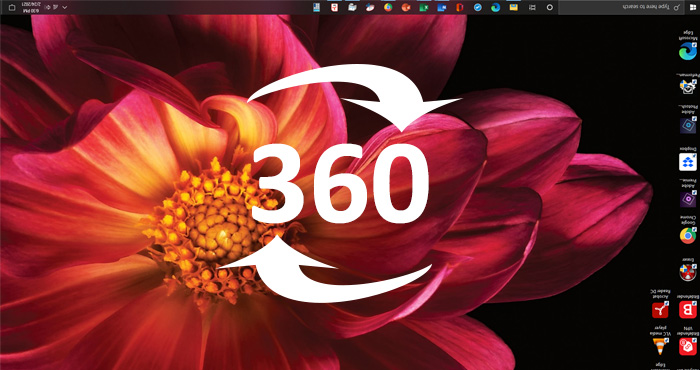
Task: Open the volume tray icon
Action: pyautogui.click(x=47, y=7)
